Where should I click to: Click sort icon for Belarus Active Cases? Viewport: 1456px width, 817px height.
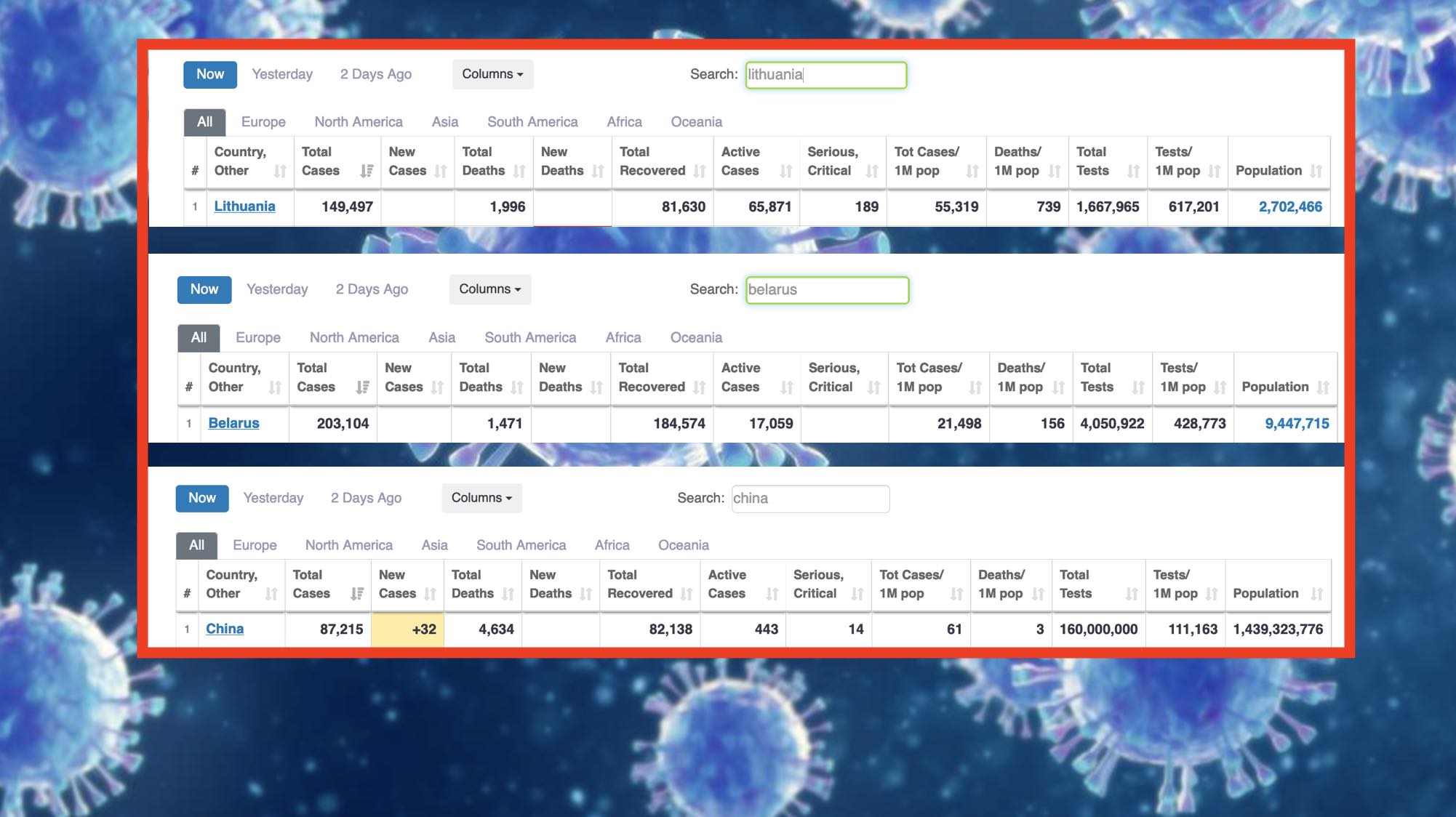point(786,387)
